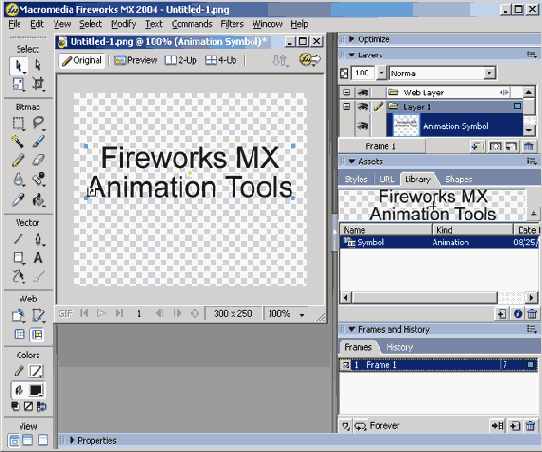This screenshot has height=452, width=542.
Task: Play the animation
Action: [x=101, y=313]
